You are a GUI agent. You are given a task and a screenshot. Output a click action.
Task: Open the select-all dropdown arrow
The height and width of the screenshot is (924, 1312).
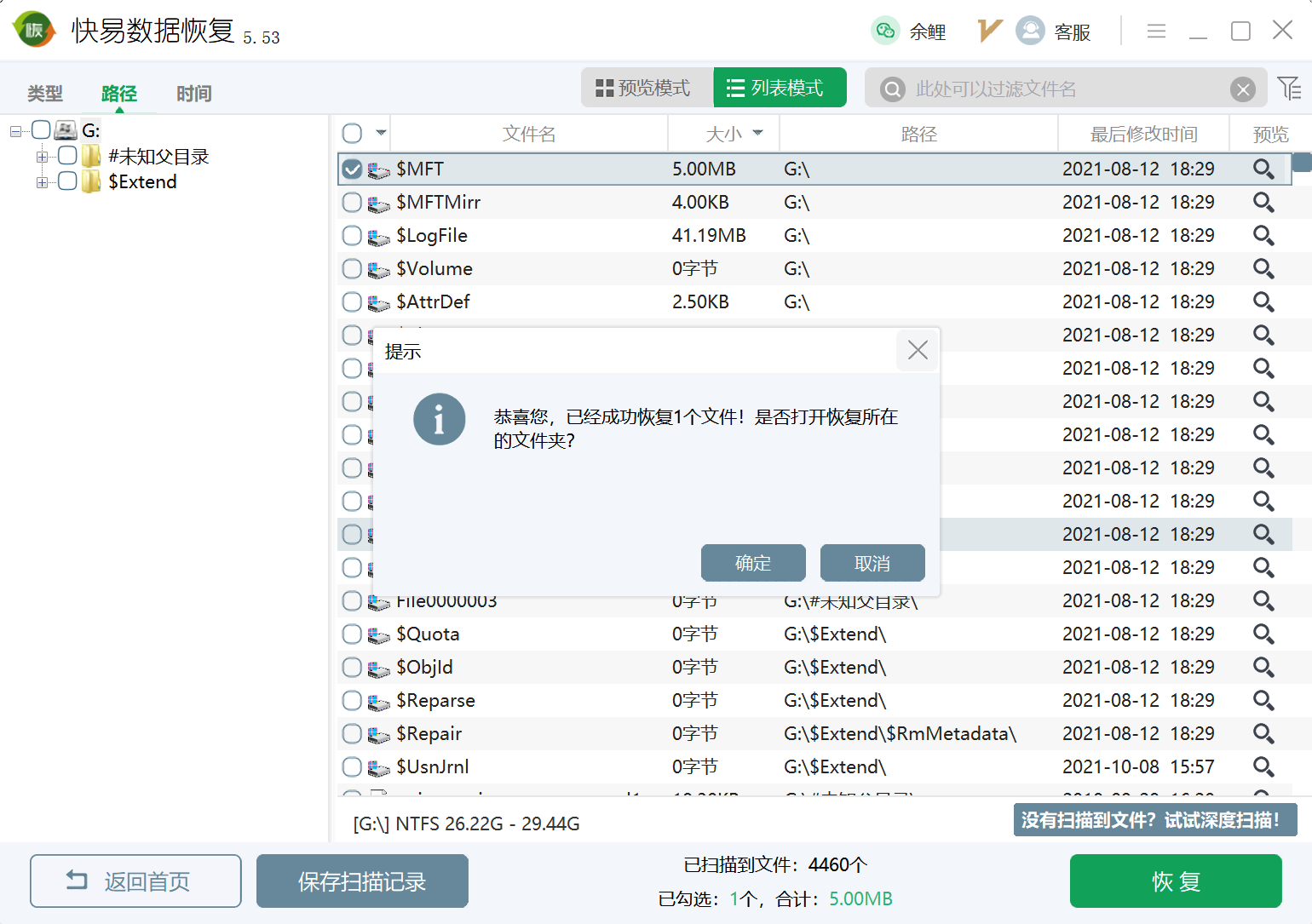381,133
